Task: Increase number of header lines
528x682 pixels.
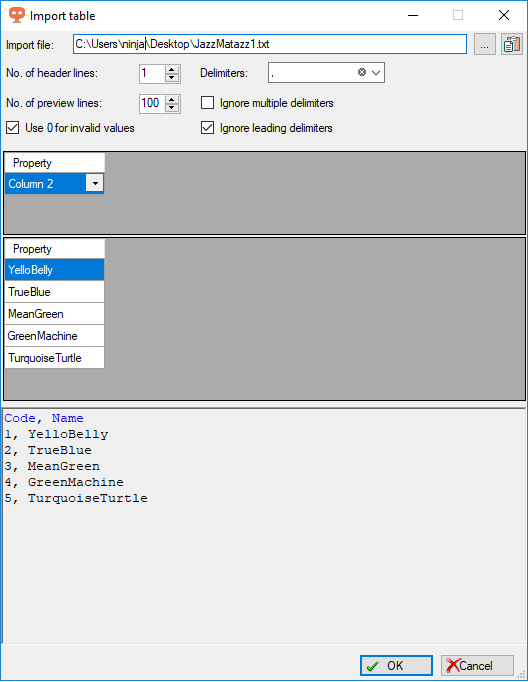Action: [x=172, y=69]
